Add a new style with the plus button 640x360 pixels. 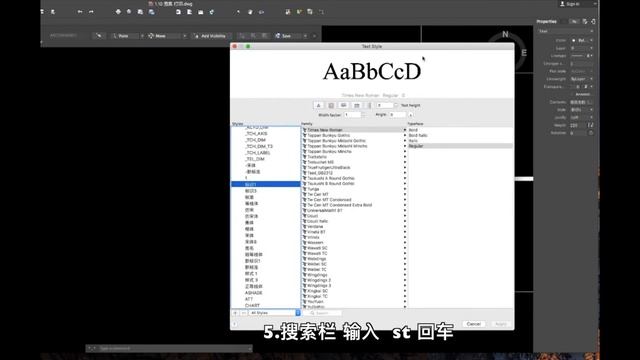(236, 313)
